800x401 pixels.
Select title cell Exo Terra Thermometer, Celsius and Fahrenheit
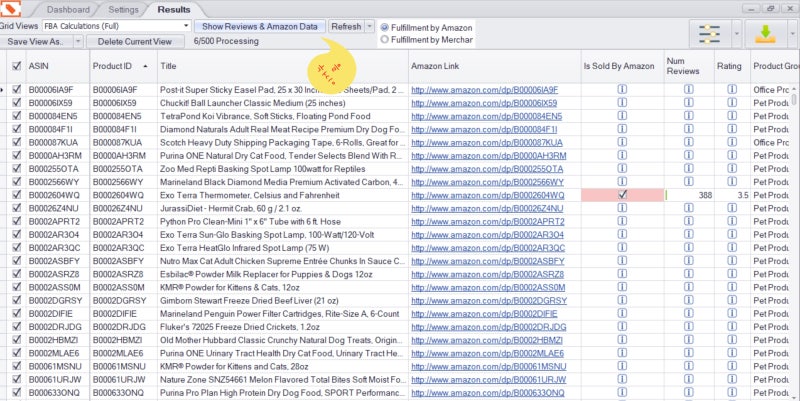(283, 195)
